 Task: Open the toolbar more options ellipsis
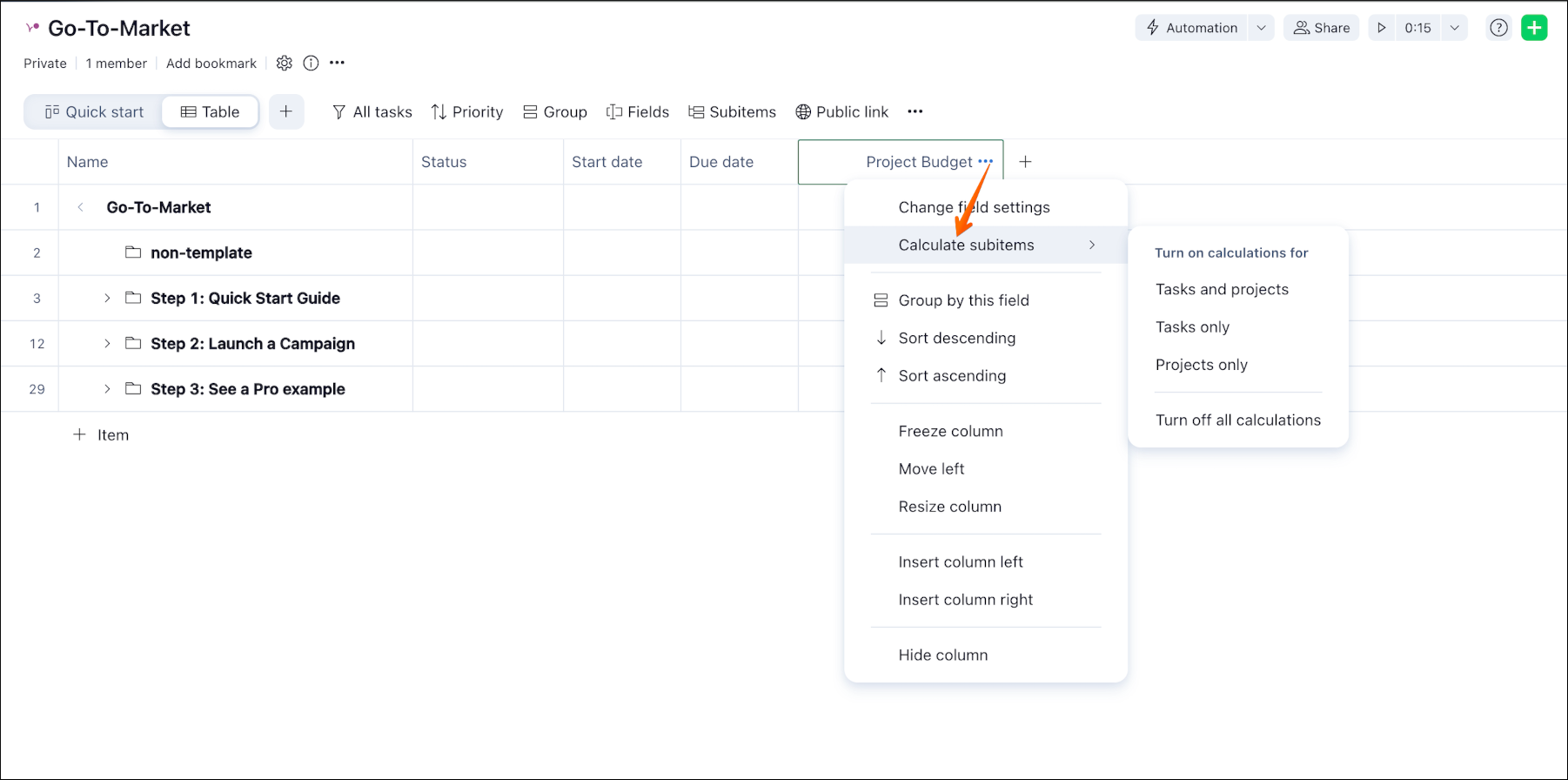[x=915, y=111]
